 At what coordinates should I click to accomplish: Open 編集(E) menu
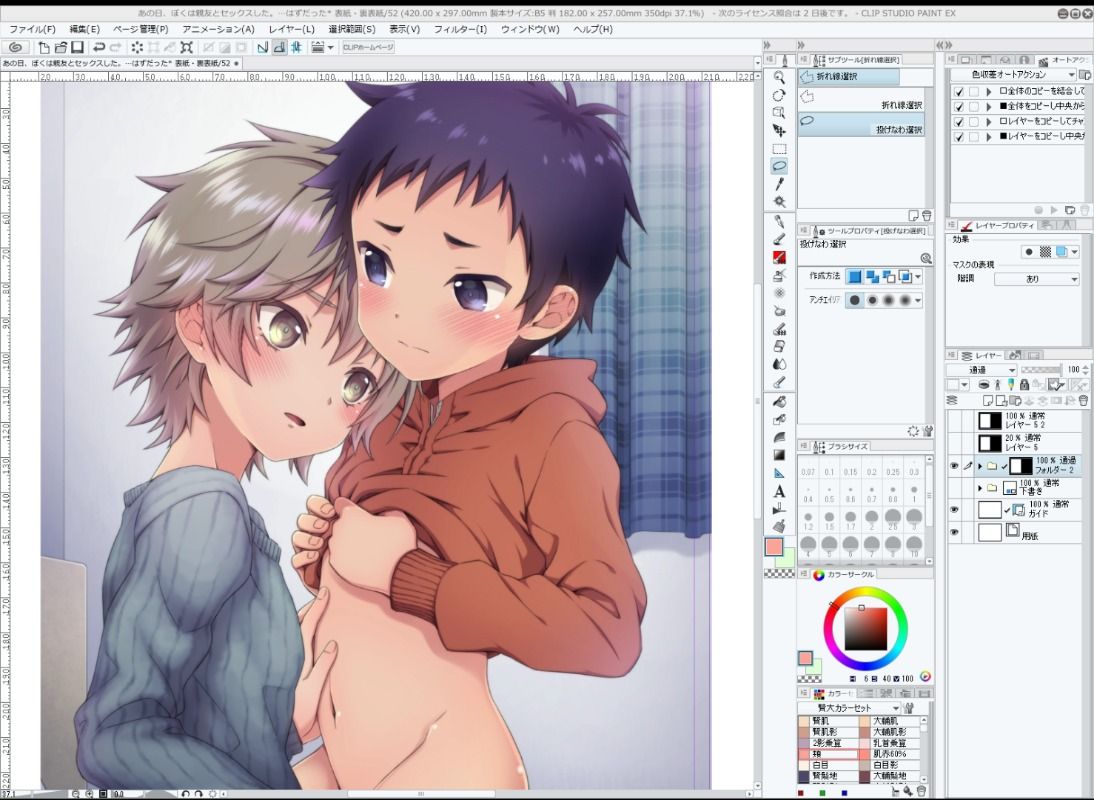(x=84, y=29)
